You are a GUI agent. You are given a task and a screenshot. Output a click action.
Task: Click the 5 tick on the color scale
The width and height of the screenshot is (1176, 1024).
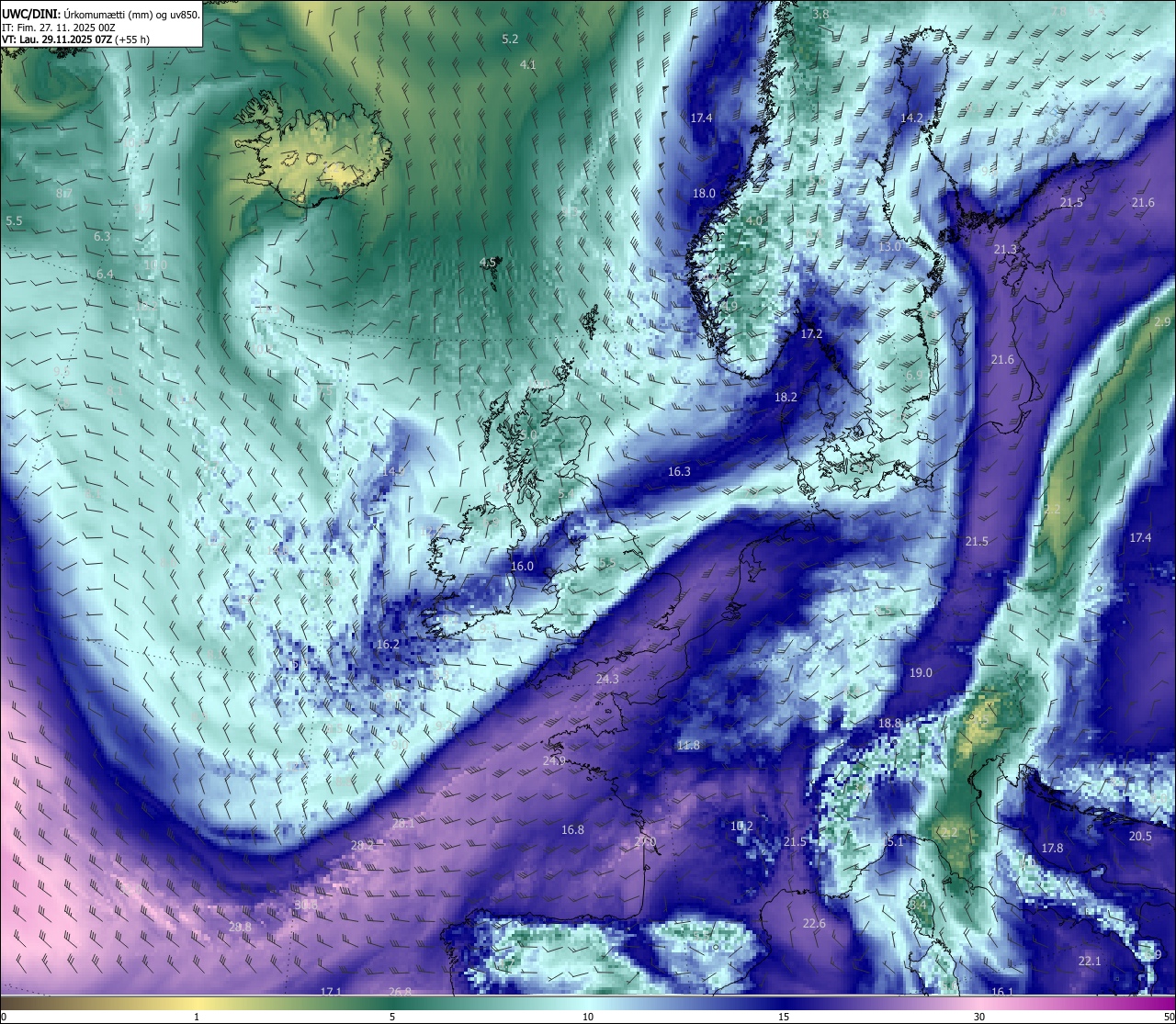tap(392, 1017)
